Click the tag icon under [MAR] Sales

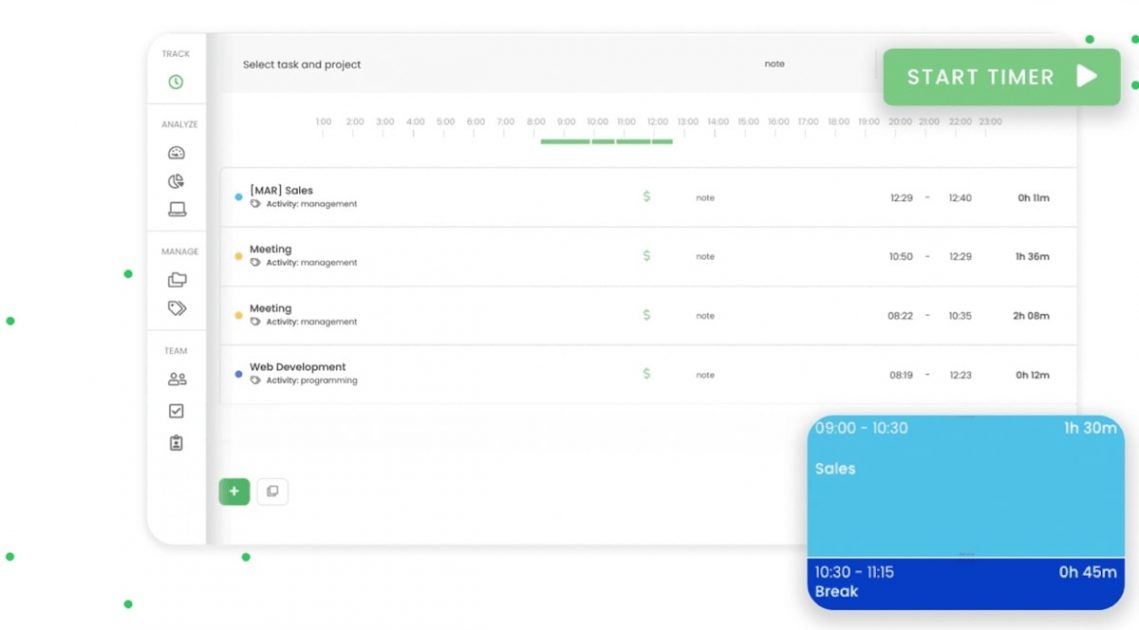255,204
